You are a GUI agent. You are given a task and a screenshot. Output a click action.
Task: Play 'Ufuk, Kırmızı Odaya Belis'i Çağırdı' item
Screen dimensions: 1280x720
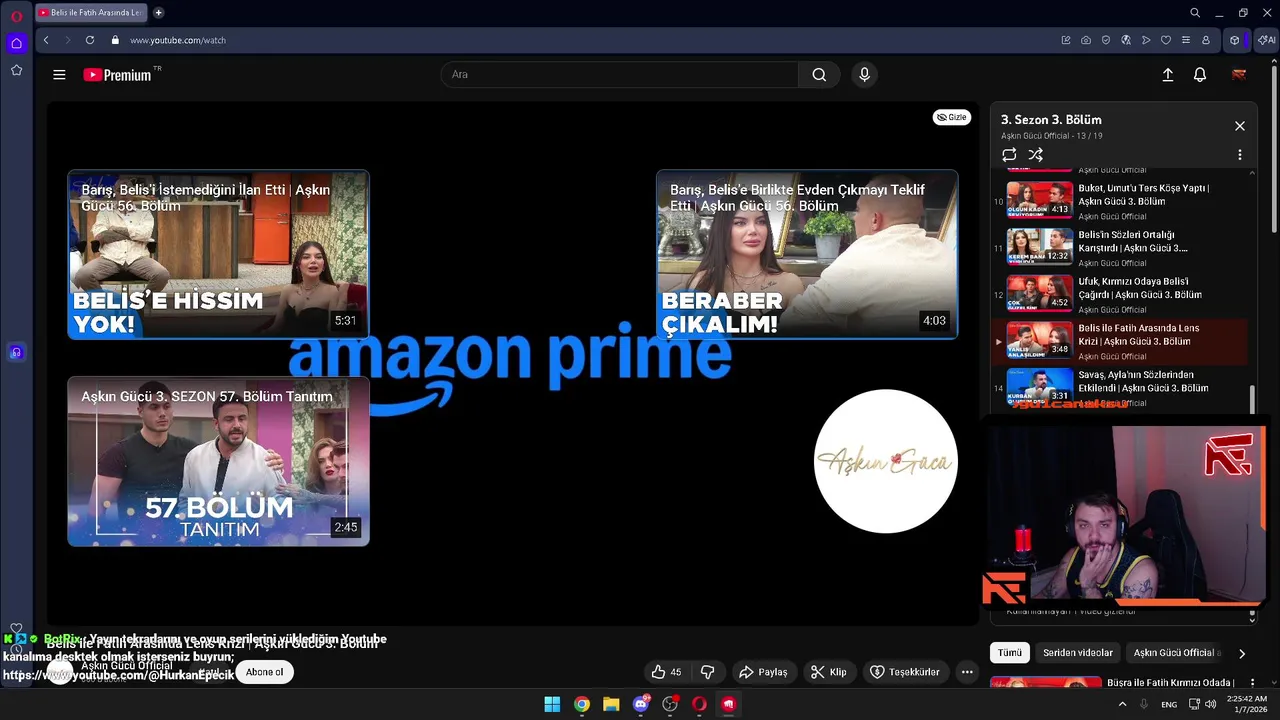coord(1120,294)
